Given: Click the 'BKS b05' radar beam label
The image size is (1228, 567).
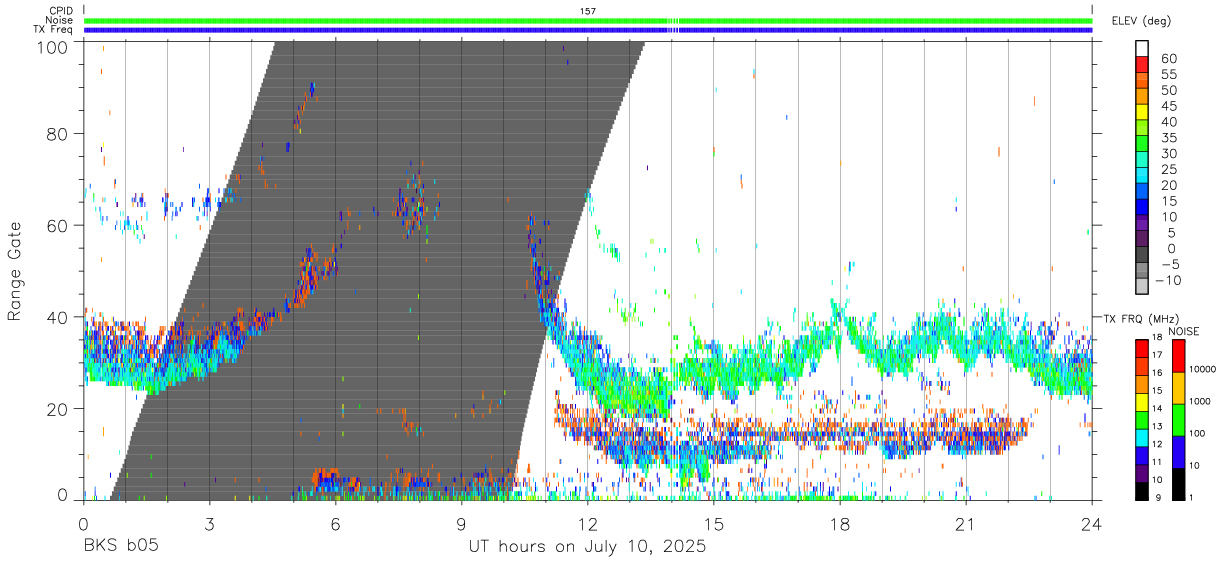Looking at the screenshot, I should coord(120,546).
